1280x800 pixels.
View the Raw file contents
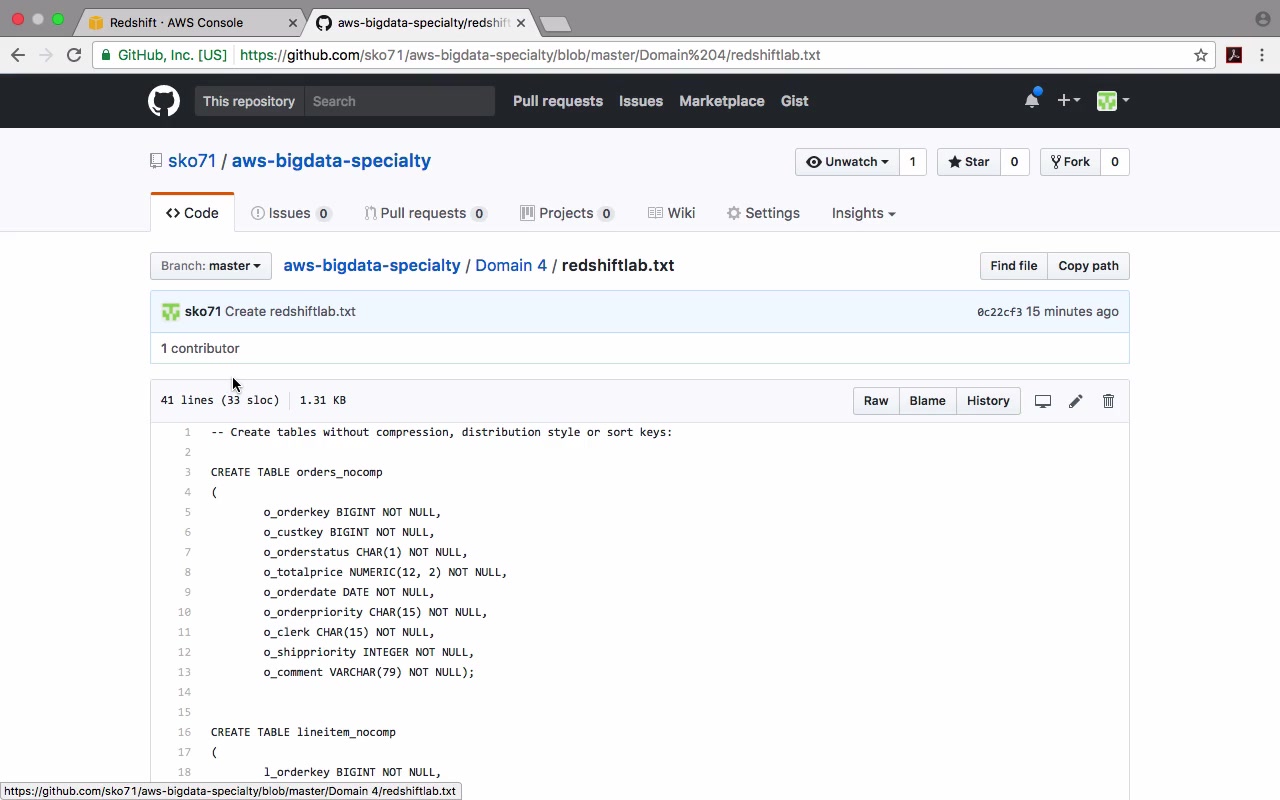point(876,401)
